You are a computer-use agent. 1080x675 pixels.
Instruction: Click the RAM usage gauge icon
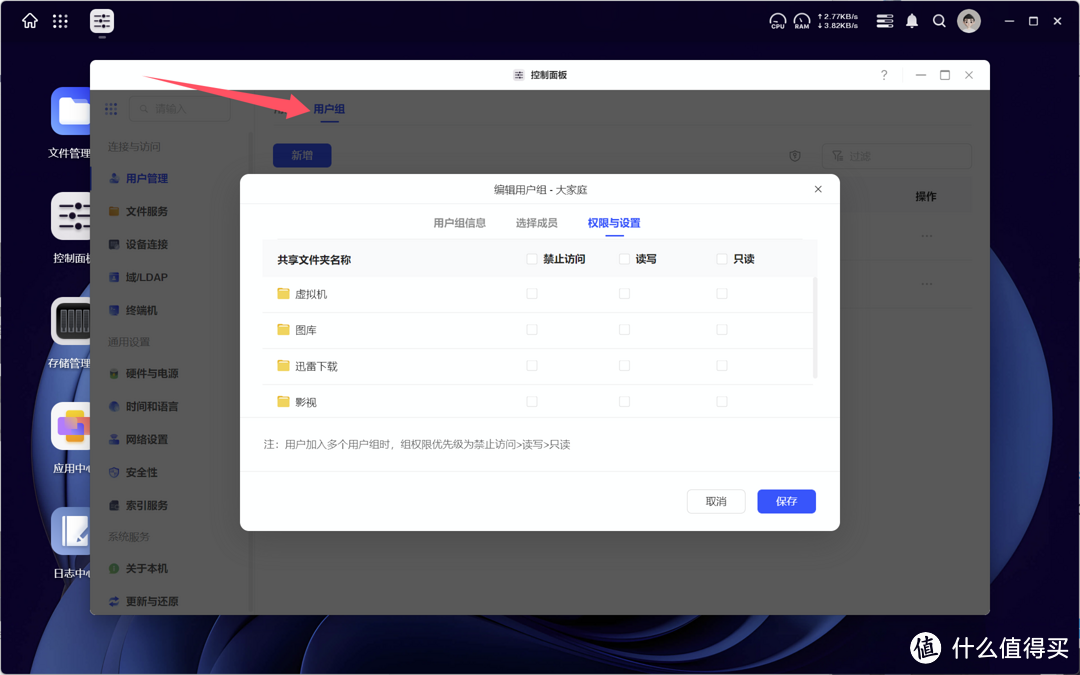(x=801, y=20)
